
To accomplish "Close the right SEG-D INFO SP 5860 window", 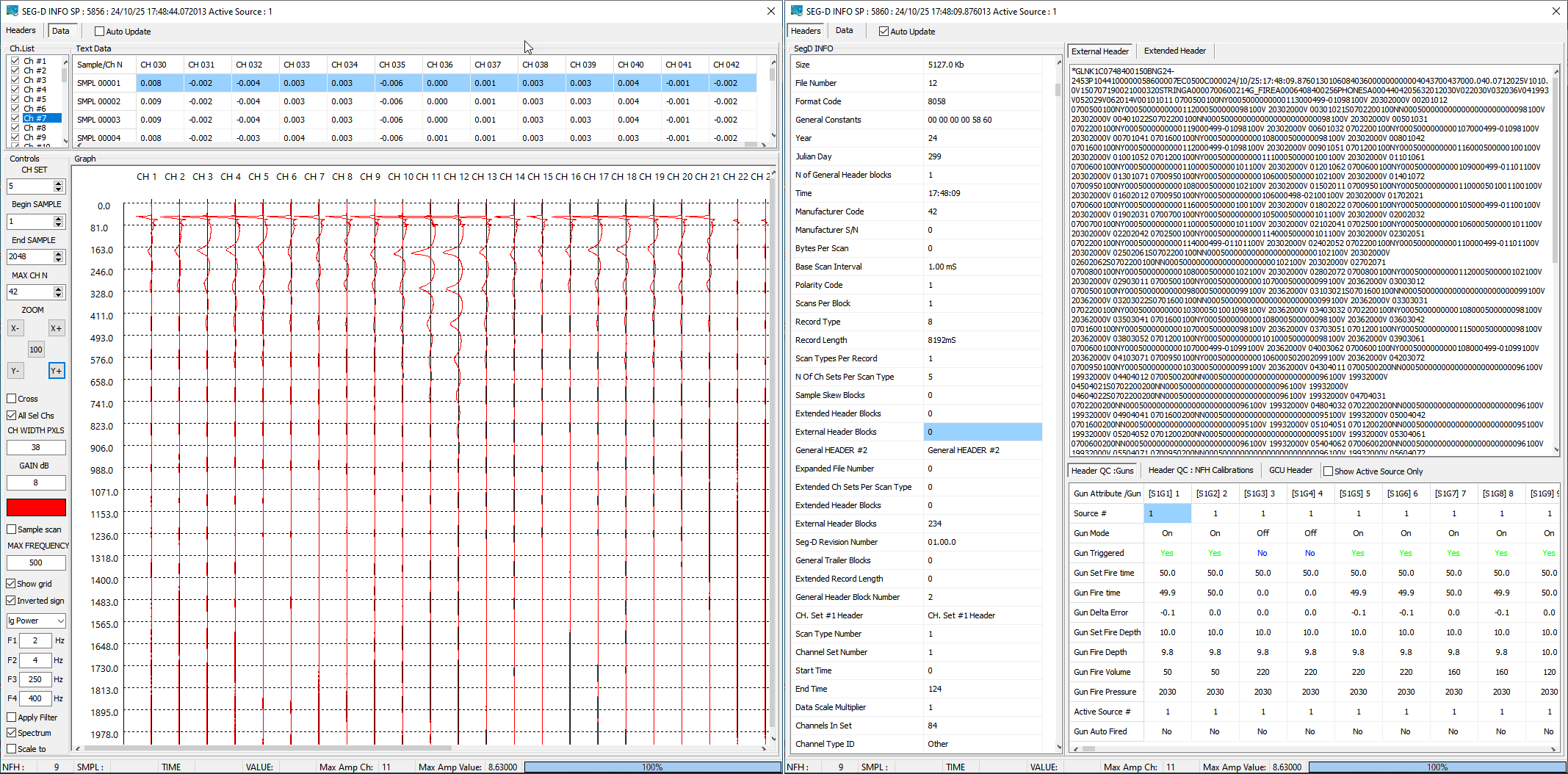I will click(x=1556, y=11).
